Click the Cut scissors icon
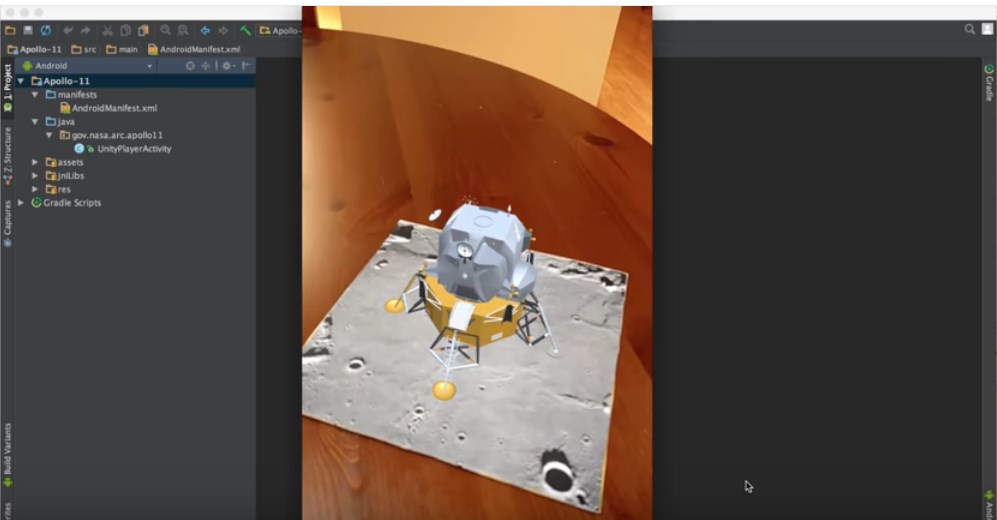Screen dimensions: 997x520 pyautogui.click(x=107, y=30)
